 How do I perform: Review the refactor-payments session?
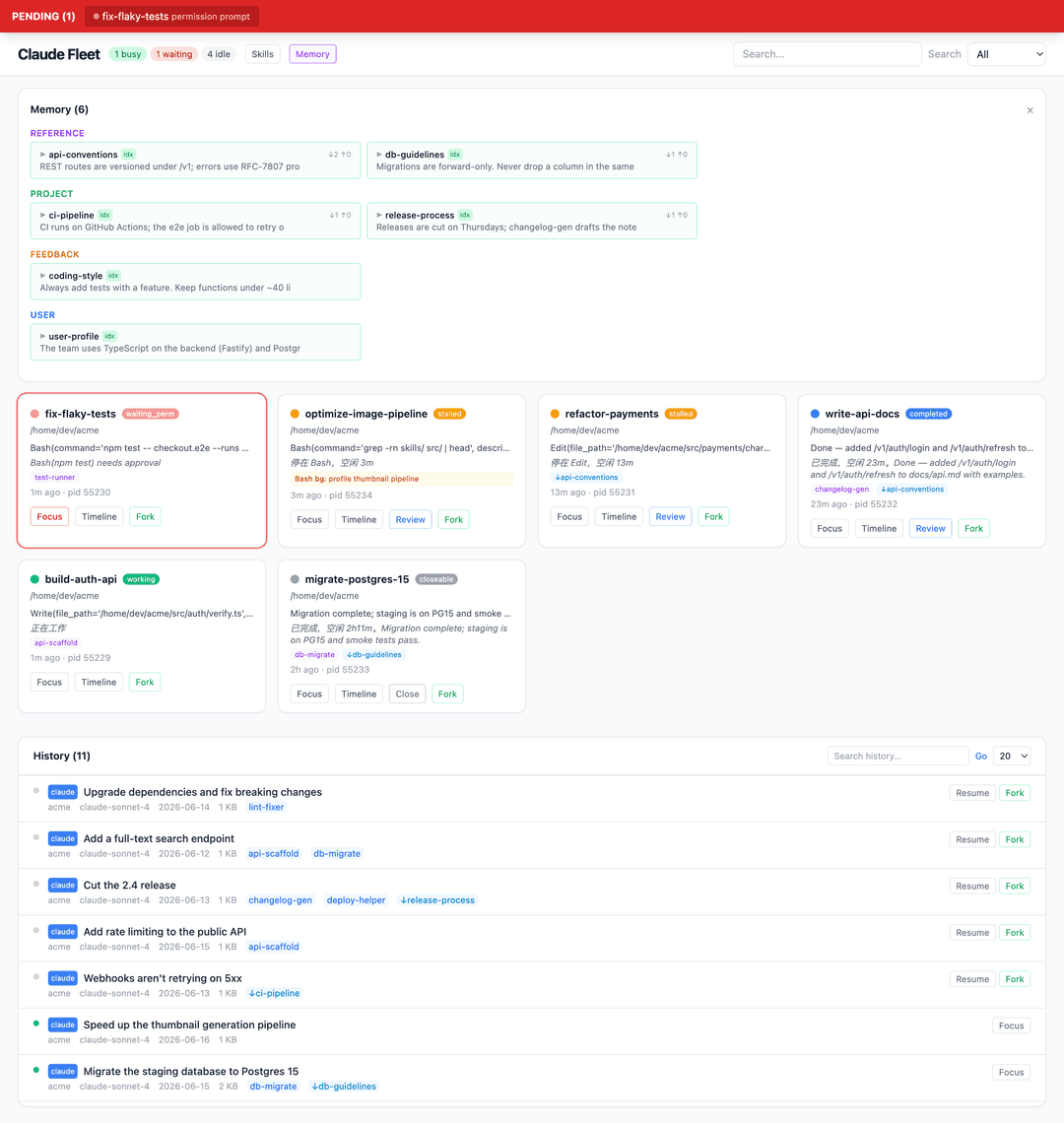click(x=671, y=517)
